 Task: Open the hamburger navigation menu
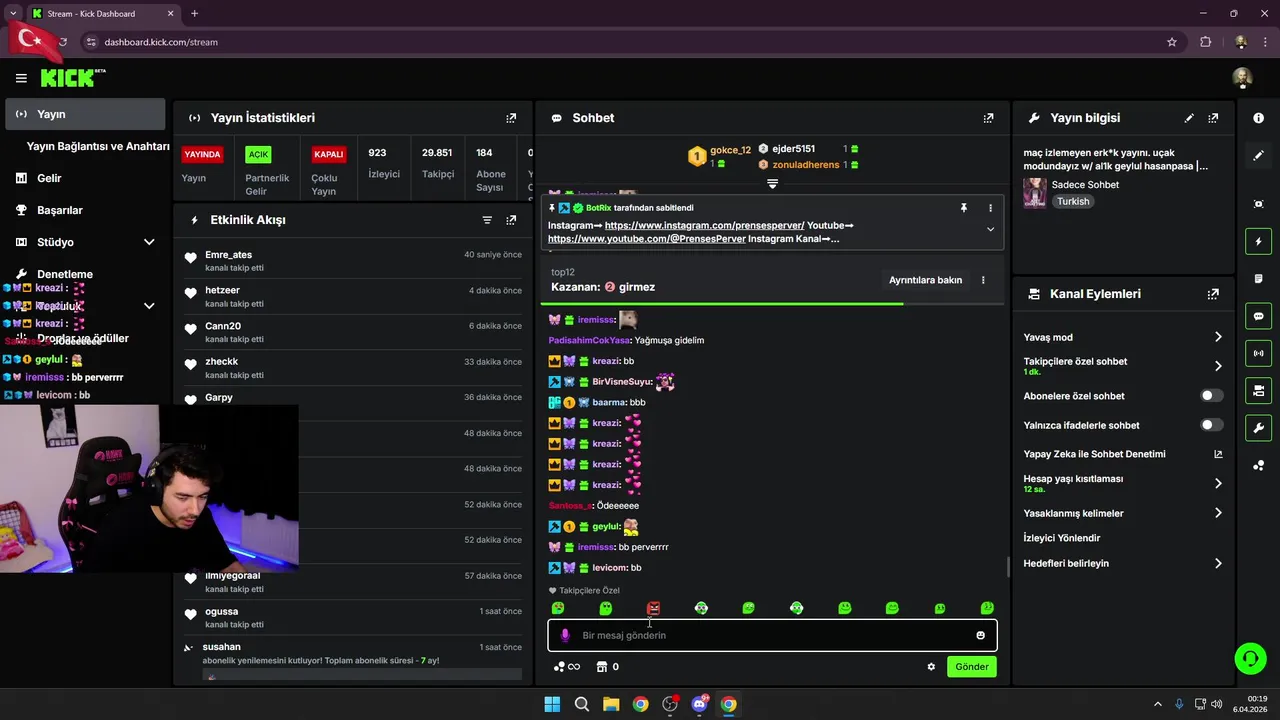21,78
